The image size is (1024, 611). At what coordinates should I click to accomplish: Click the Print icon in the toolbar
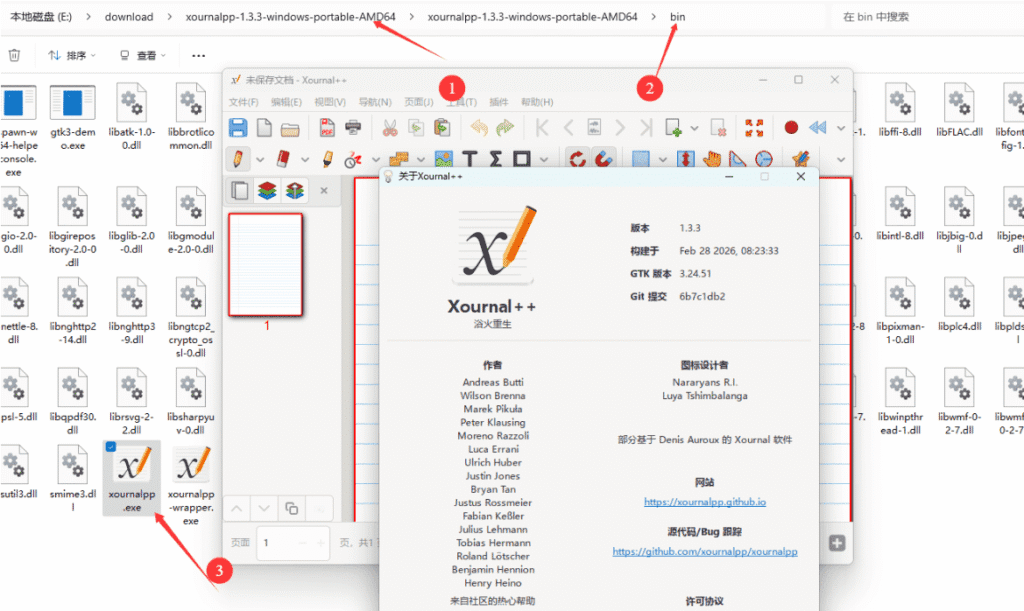point(353,127)
